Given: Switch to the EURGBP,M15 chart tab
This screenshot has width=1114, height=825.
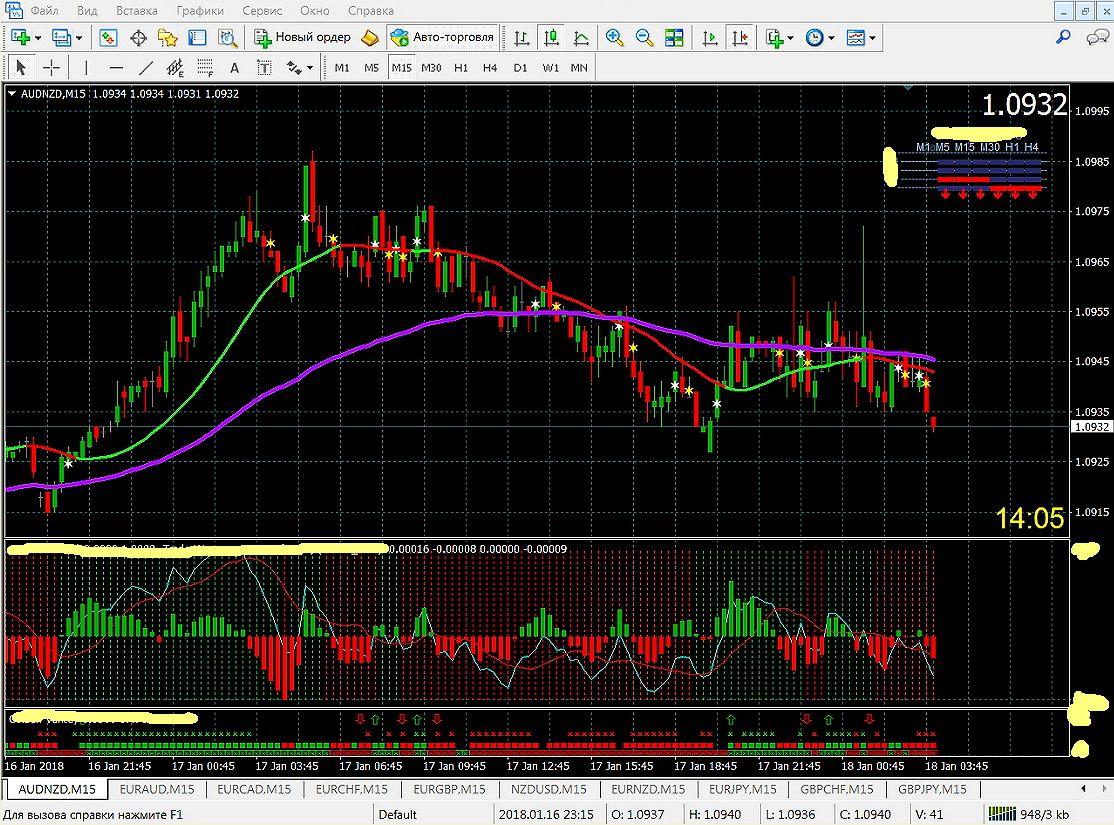Looking at the screenshot, I should (449, 789).
